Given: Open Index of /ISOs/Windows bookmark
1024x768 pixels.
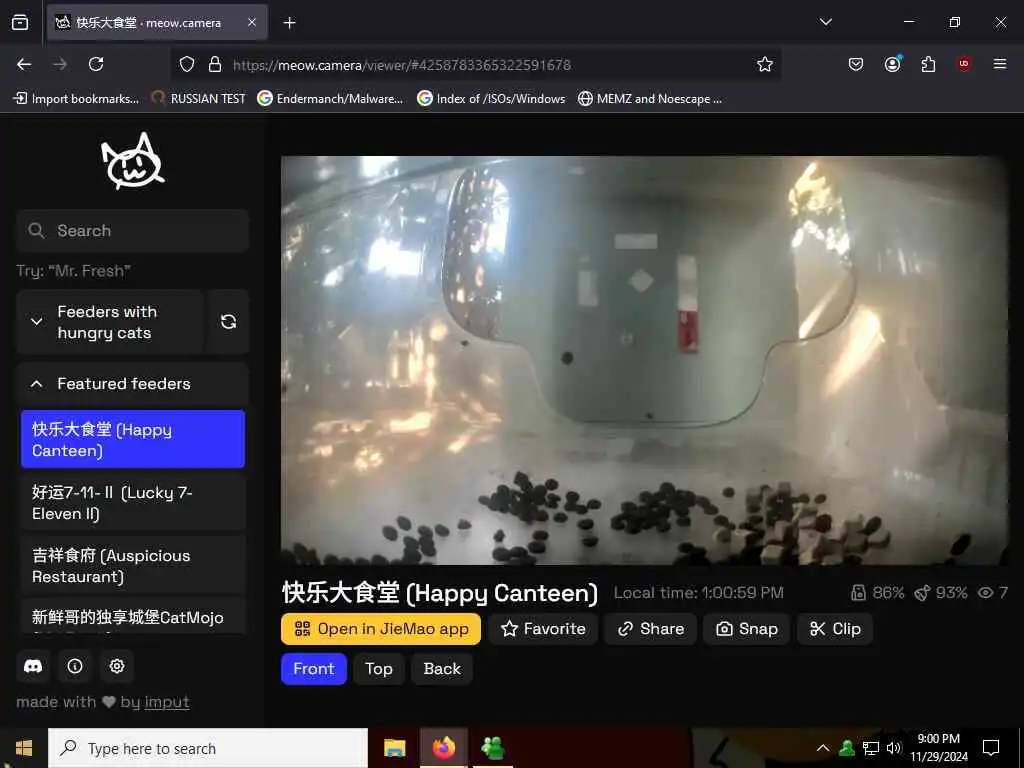Looking at the screenshot, I should coord(492,99).
